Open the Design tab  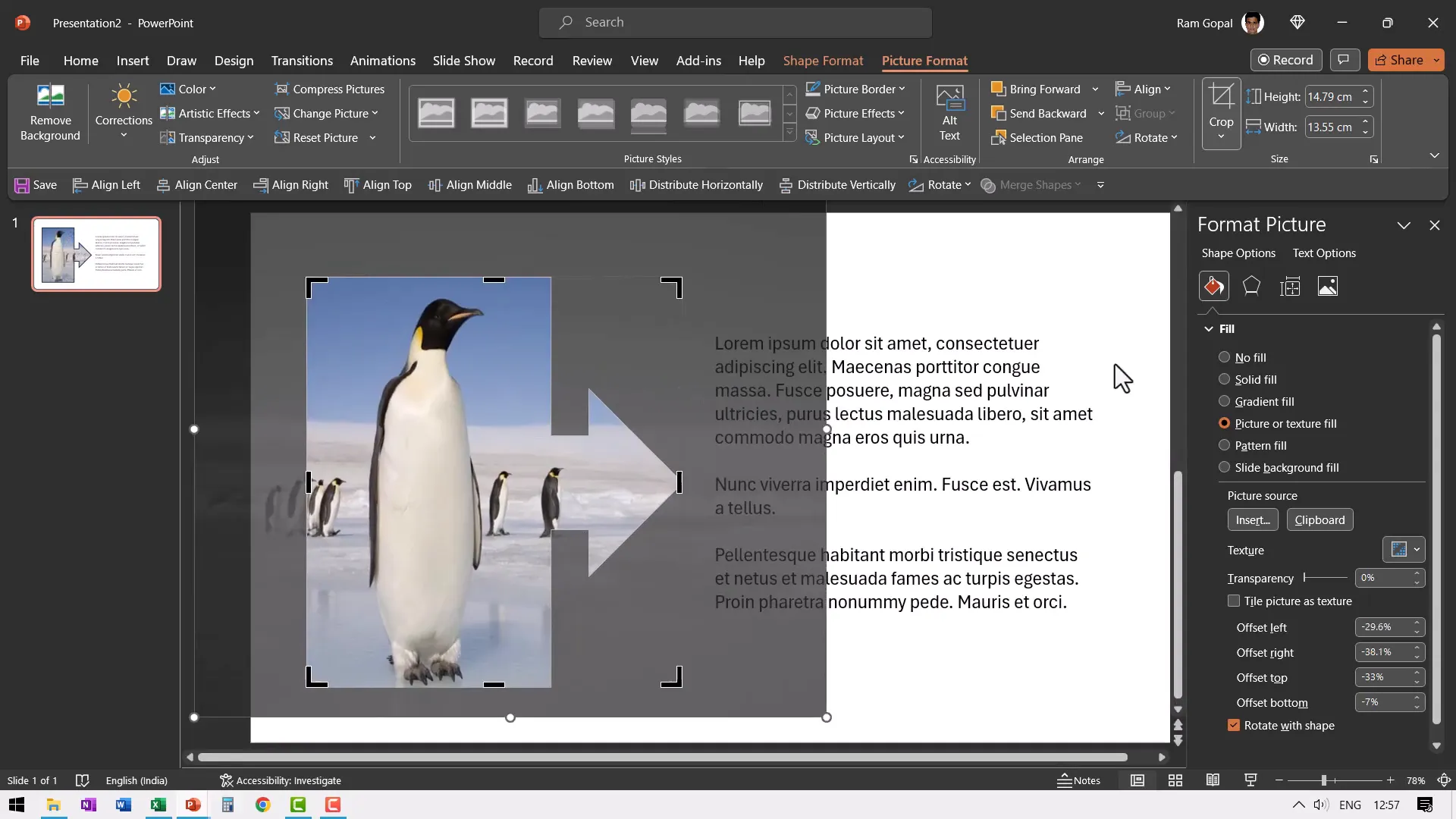(x=234, y=61)
